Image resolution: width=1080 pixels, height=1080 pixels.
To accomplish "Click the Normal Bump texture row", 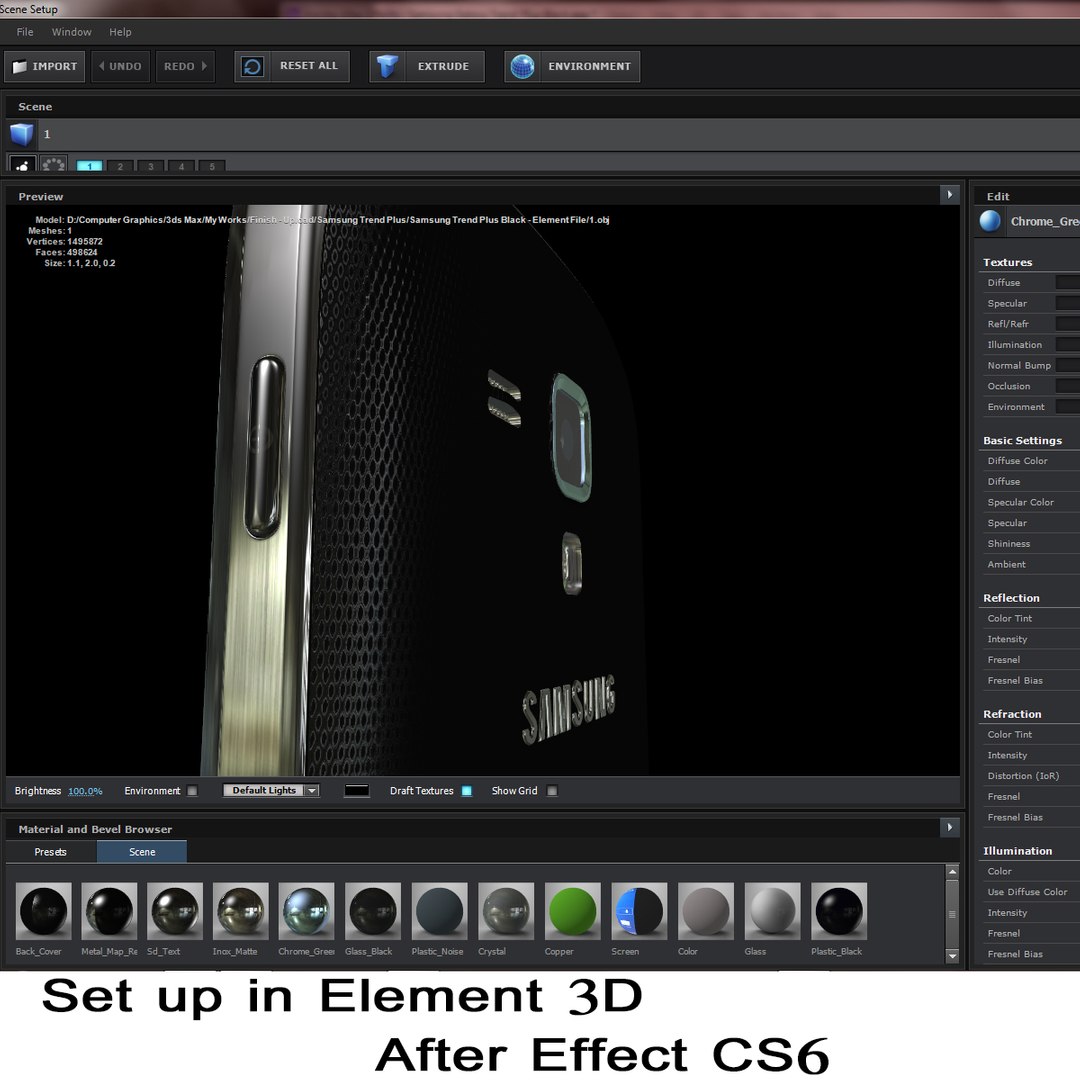I will click(x=1029, y=365).
